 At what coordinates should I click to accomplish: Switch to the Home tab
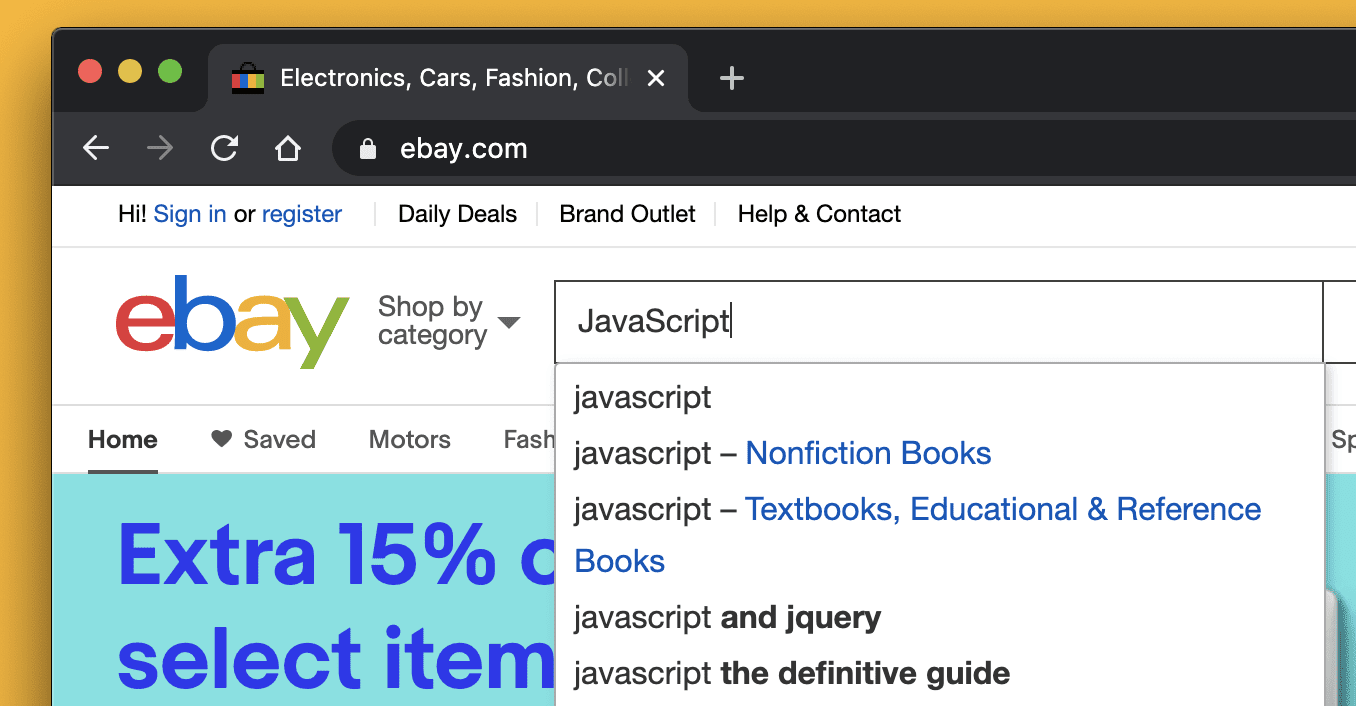(x=122, y=439)
